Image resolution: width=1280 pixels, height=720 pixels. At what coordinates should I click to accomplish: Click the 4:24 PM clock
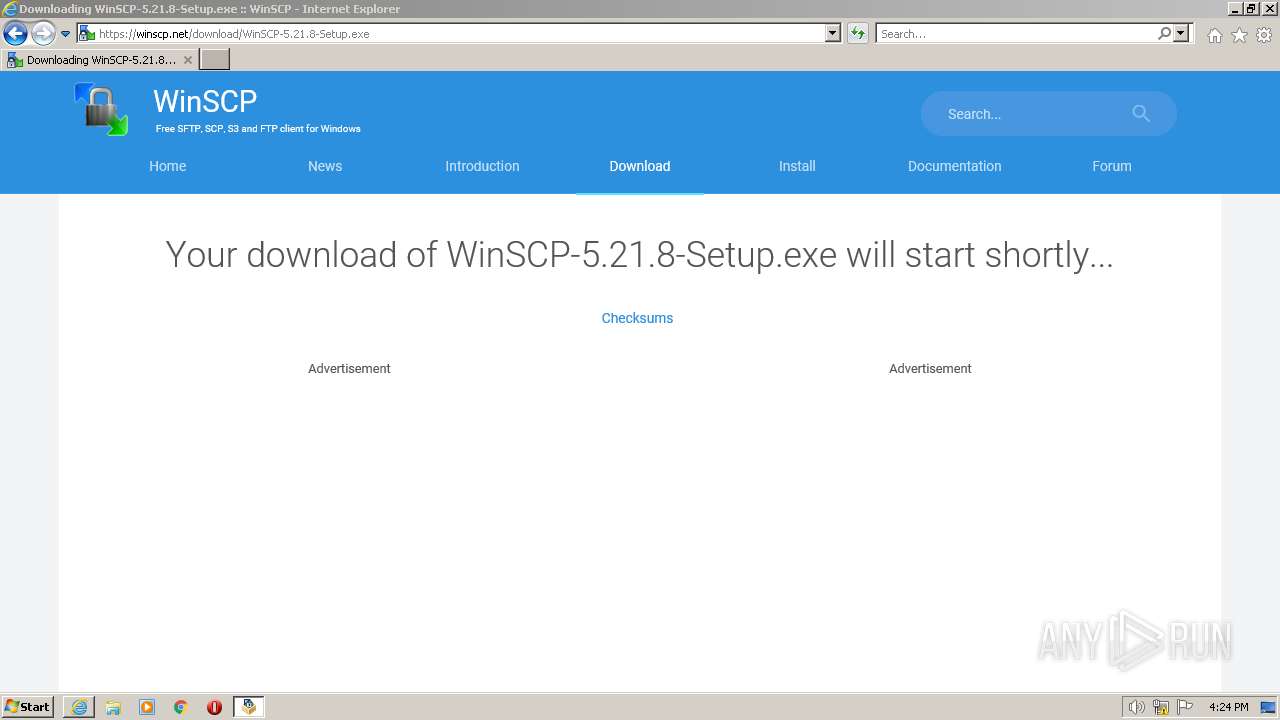click(1229, 707)
